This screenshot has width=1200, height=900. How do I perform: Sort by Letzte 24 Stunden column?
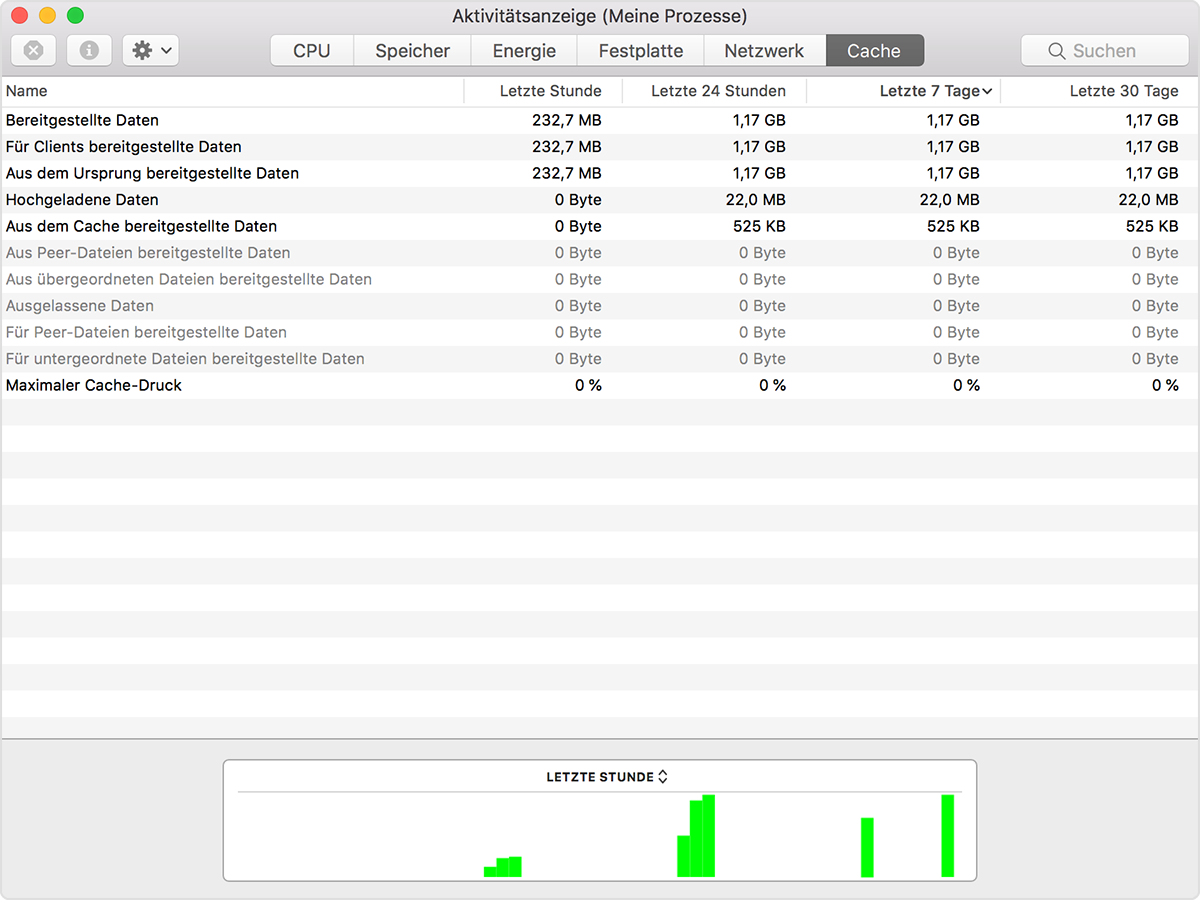[717, 91]
